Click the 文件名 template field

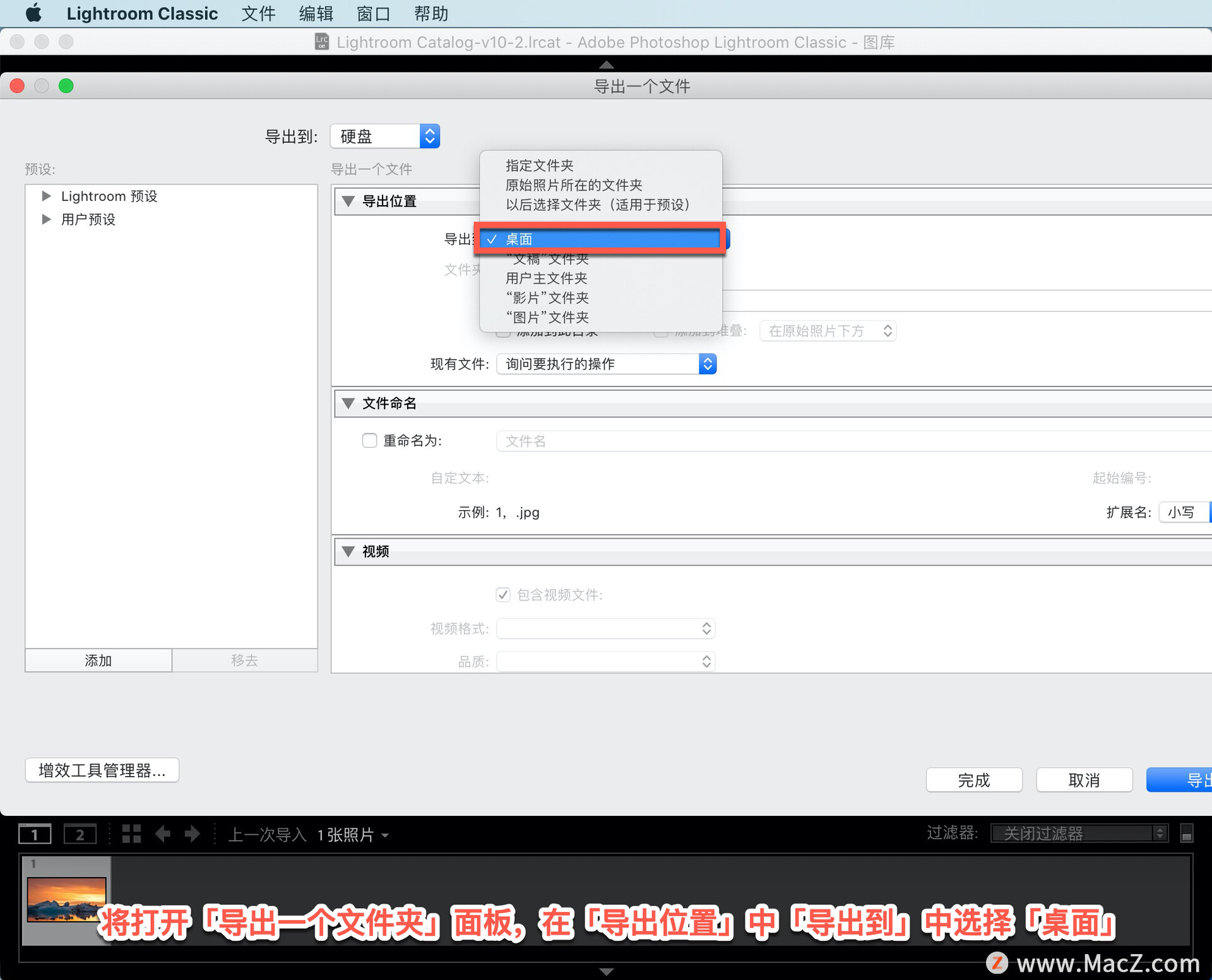point(853,441)
